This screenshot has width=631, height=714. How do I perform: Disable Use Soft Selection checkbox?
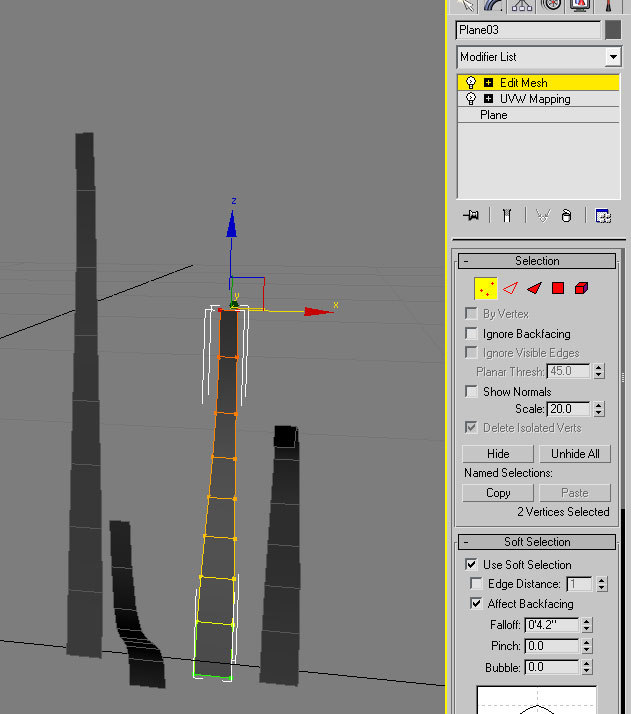coord(471,564)
